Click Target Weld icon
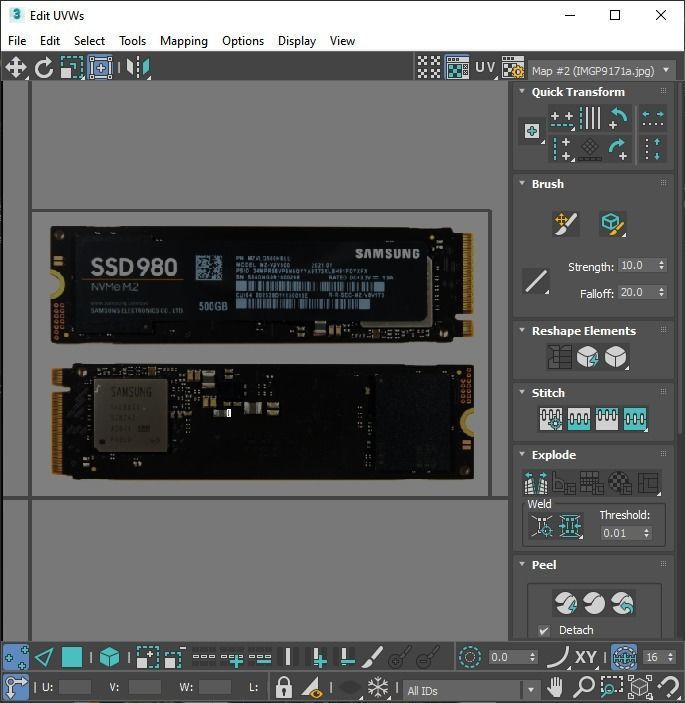Screen dimensions: 685x703 [x=542, y=526]
